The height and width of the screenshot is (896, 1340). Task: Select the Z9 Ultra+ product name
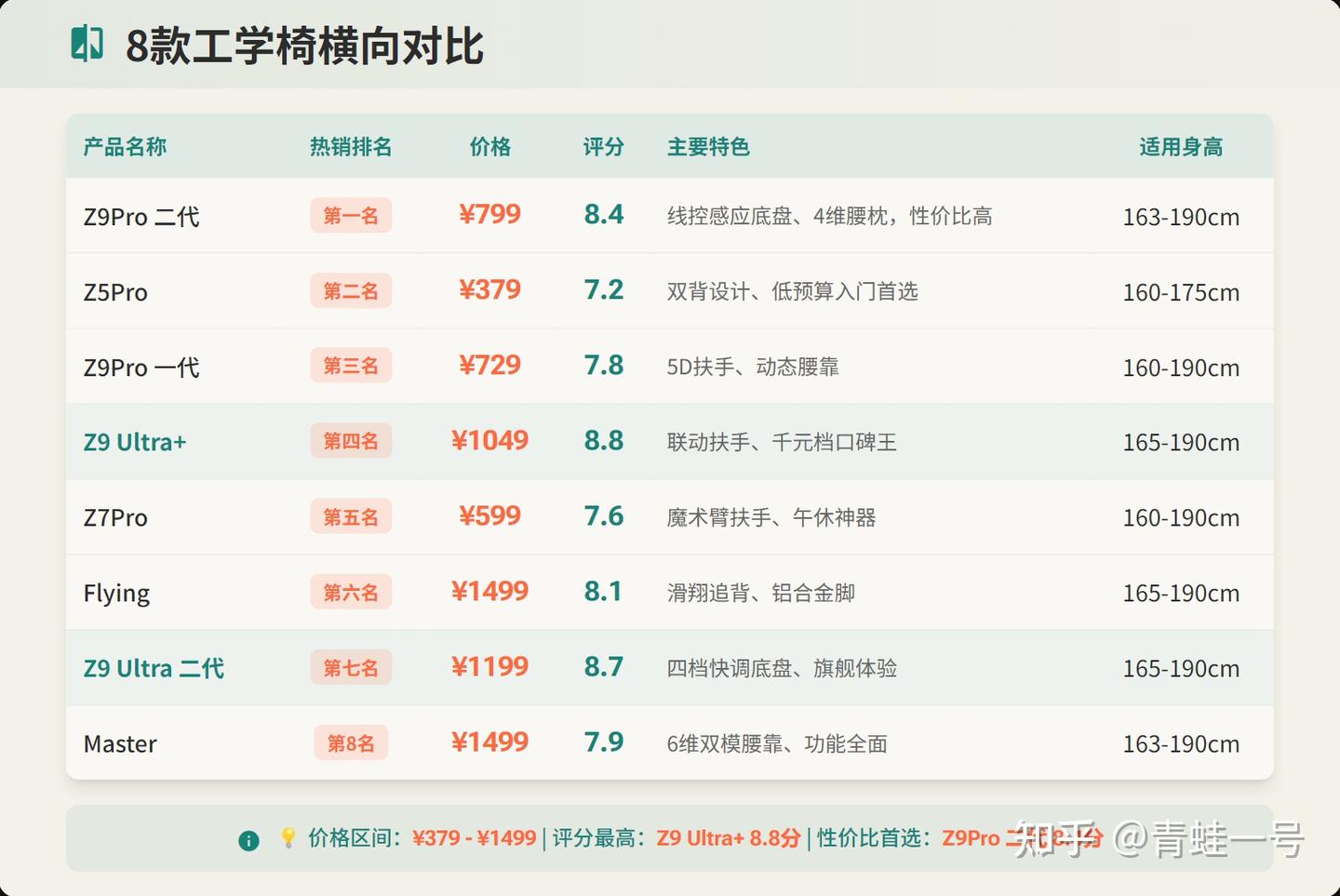(135, 442)
